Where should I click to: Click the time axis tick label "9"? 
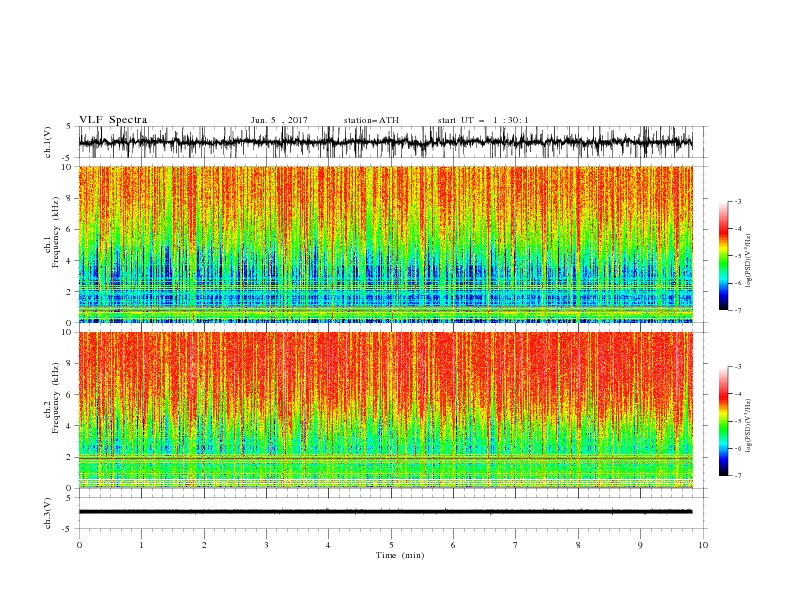640,545
